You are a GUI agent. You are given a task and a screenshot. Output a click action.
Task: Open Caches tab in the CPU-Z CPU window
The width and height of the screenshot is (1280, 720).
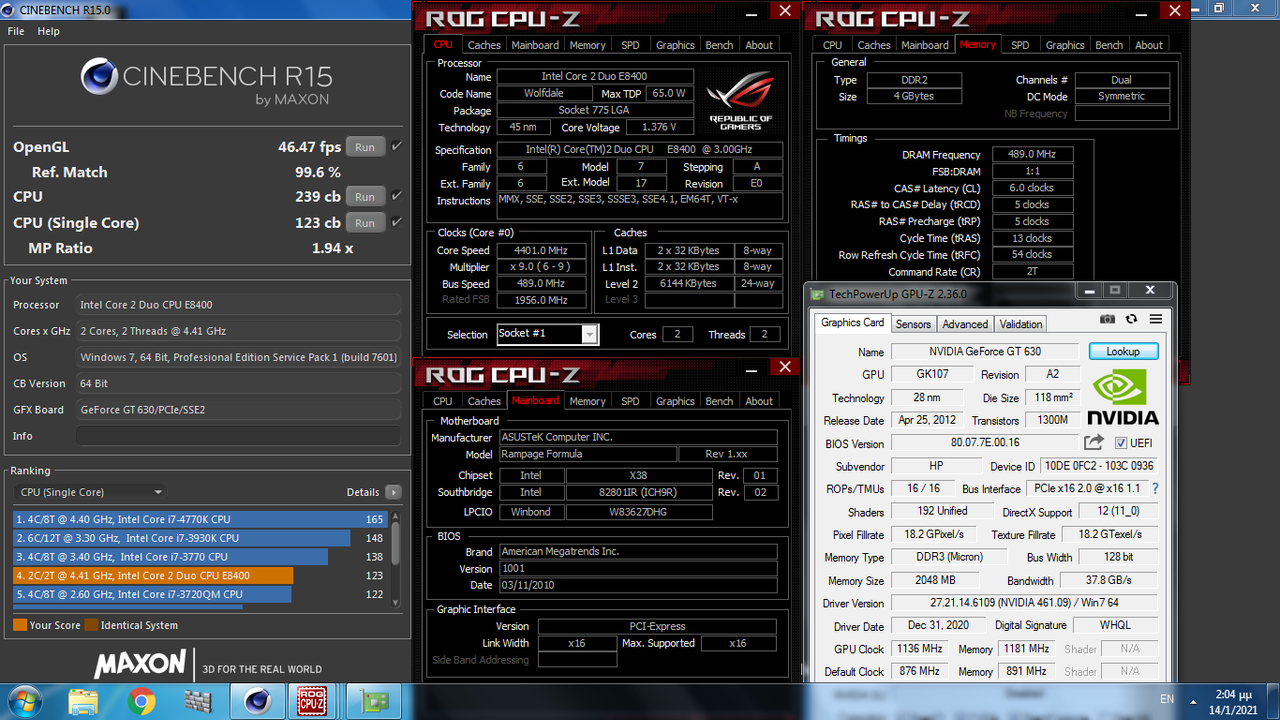coord(484,45)
